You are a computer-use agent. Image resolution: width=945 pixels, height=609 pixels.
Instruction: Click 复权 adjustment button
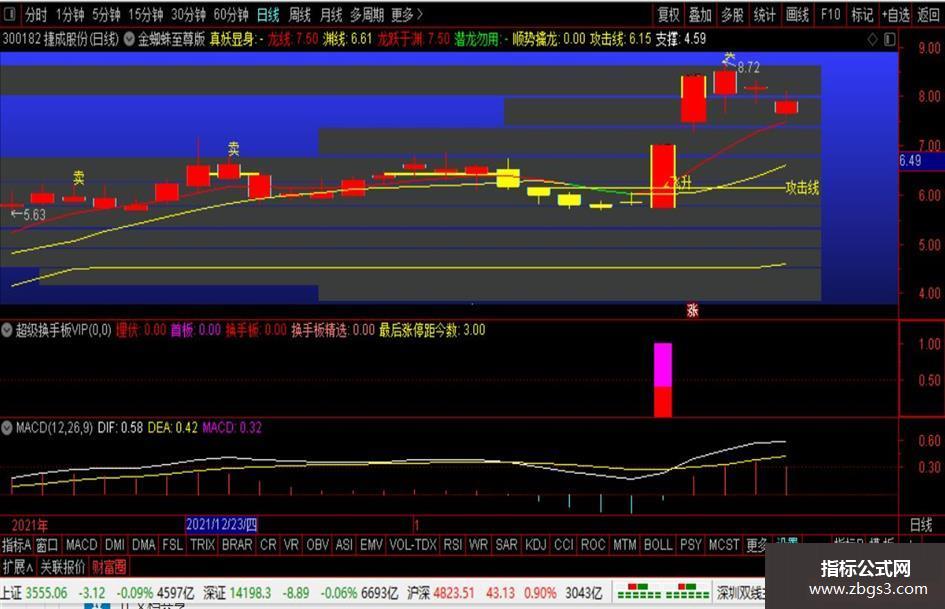(668, 14)
